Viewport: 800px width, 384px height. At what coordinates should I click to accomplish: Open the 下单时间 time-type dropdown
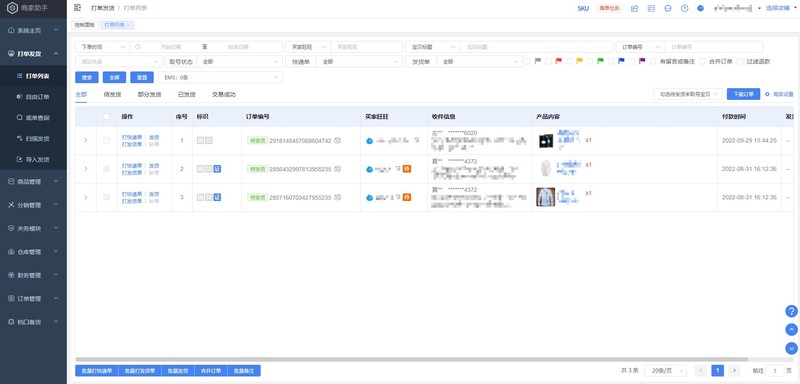coord(103,46)
